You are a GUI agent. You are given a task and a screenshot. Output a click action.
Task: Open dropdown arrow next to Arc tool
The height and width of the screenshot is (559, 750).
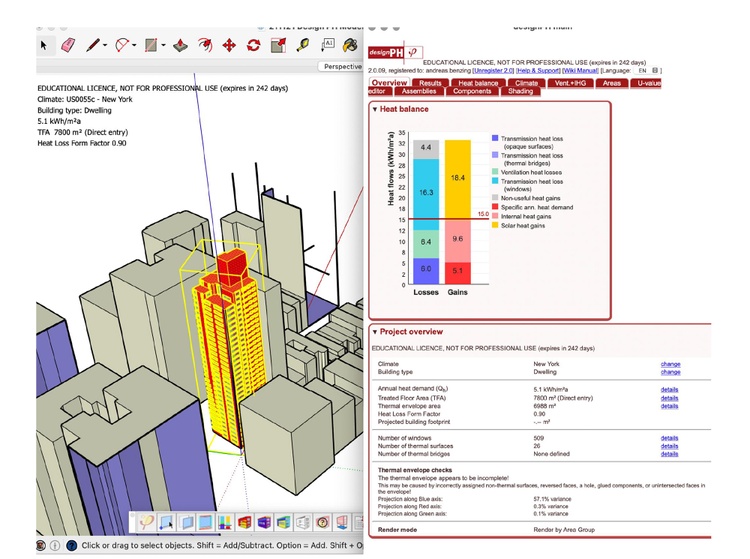click(x=134, y=46)
